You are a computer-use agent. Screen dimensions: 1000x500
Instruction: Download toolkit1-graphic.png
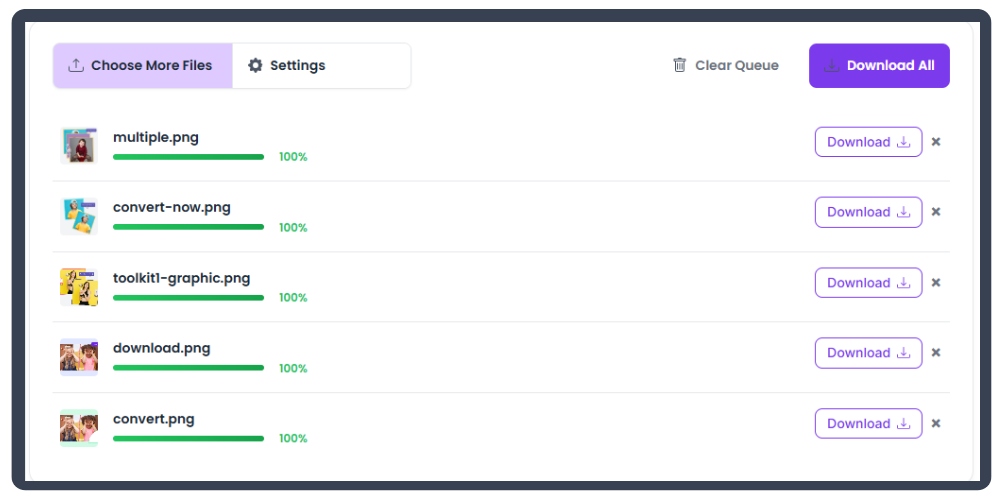coord(868,283)
